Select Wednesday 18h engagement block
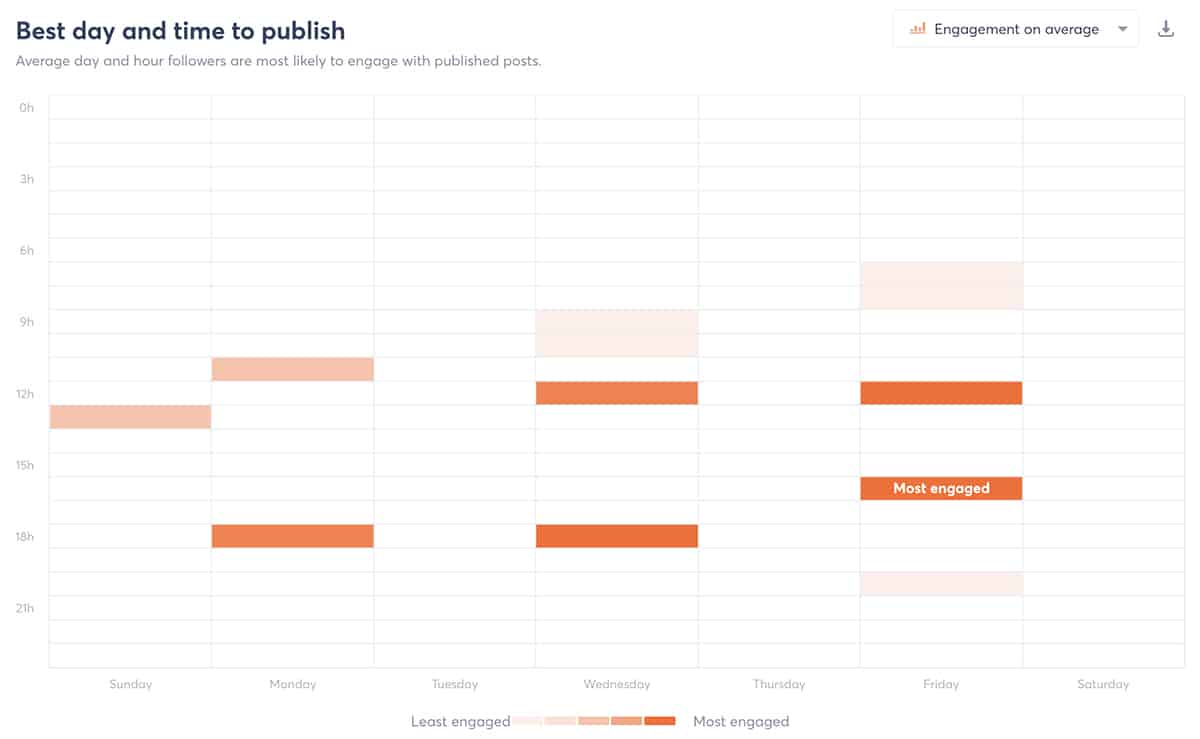The image size is (1200, 739). [x=617, y=536]
